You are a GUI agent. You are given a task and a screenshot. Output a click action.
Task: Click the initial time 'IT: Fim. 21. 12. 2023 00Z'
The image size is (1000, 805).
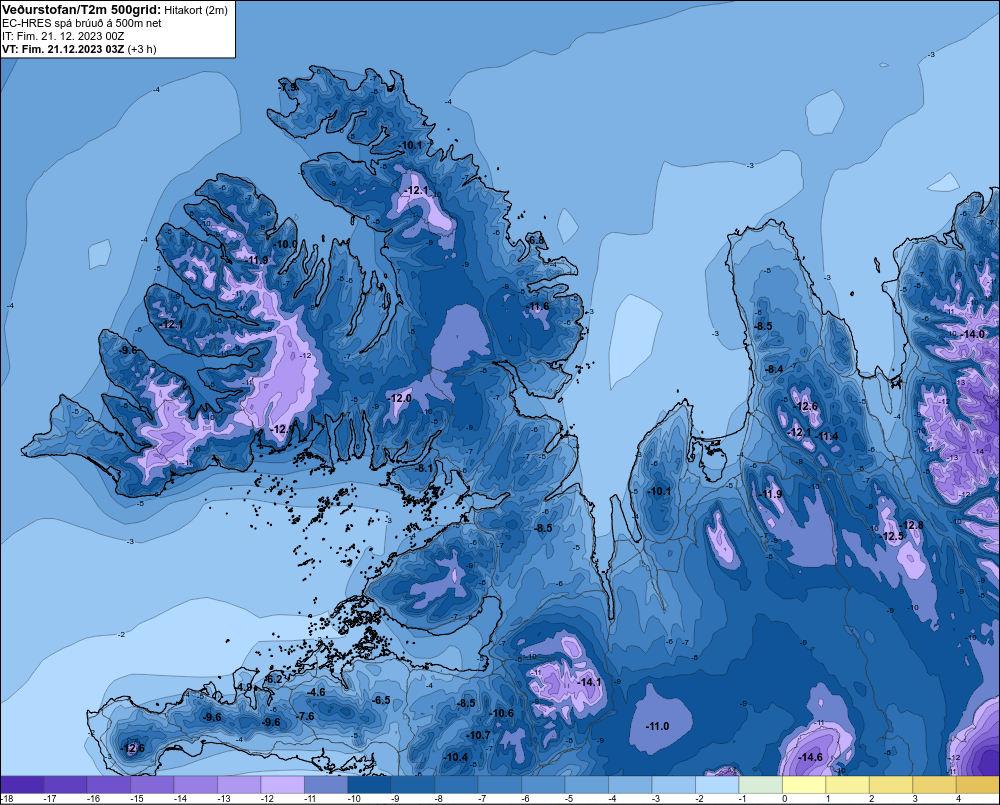(x=63, y=36)
